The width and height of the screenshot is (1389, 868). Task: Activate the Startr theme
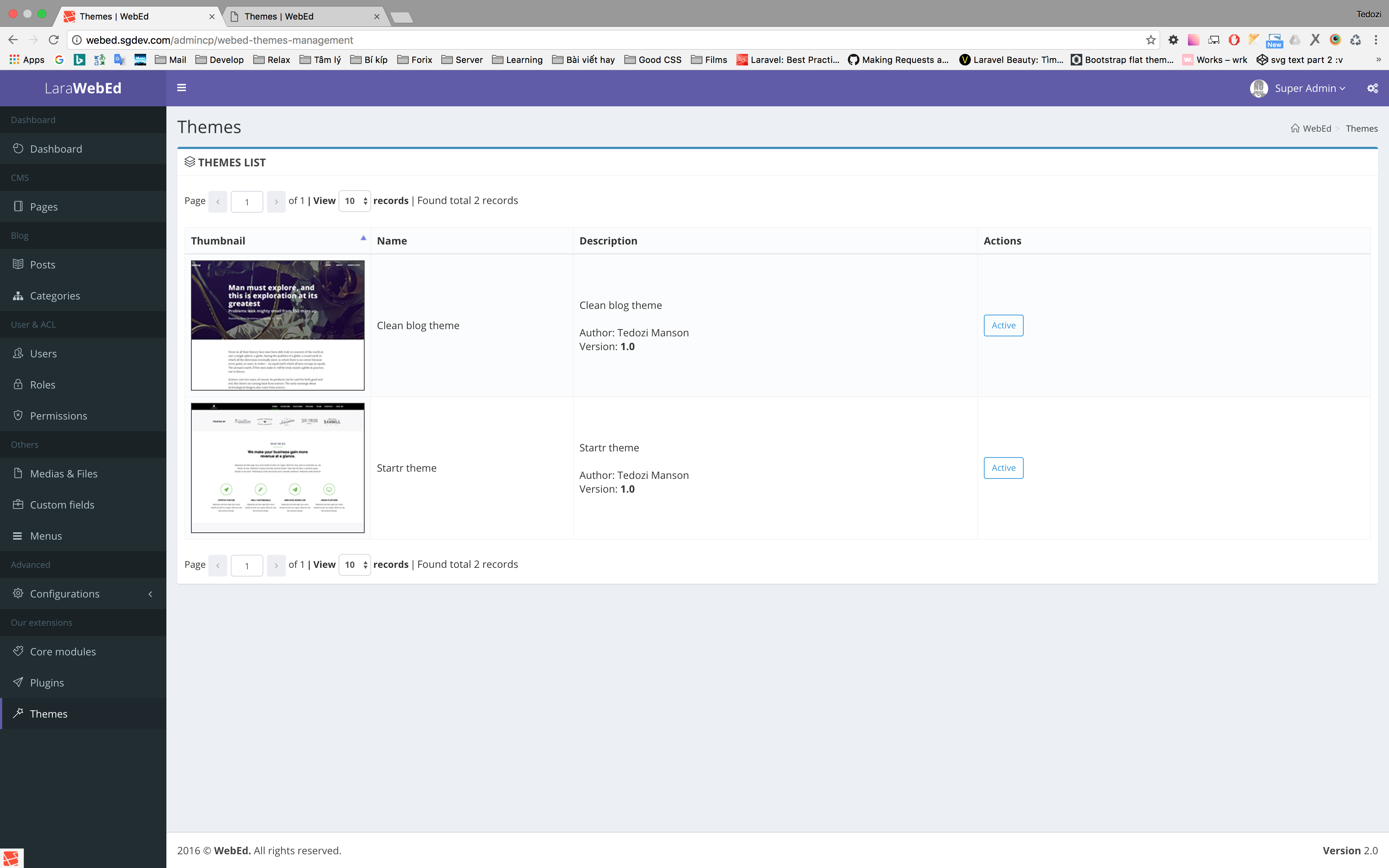pos(1003,468)
